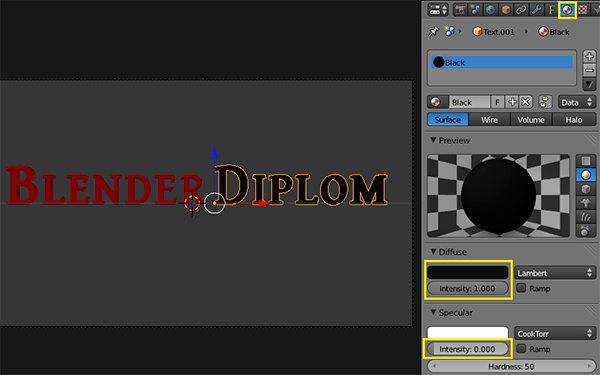Click the red X-axis manipulator arrow

pos(263,203)
